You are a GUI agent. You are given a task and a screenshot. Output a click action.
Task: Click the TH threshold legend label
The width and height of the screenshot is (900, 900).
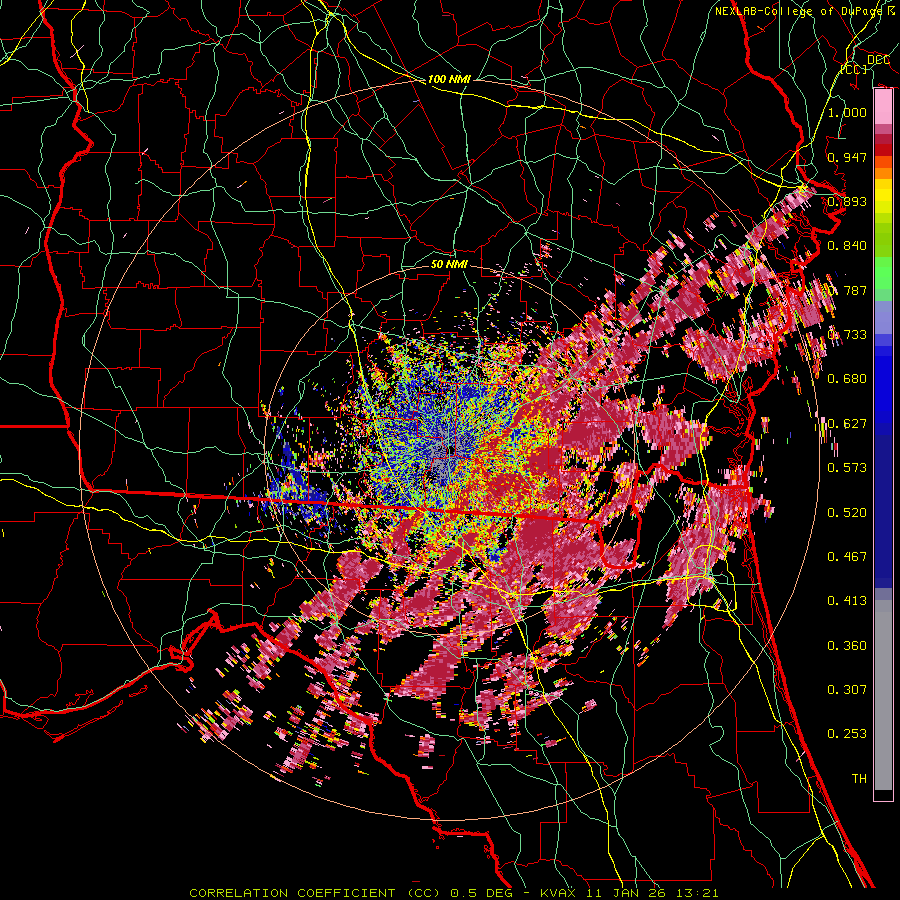[x=859, y=779]
